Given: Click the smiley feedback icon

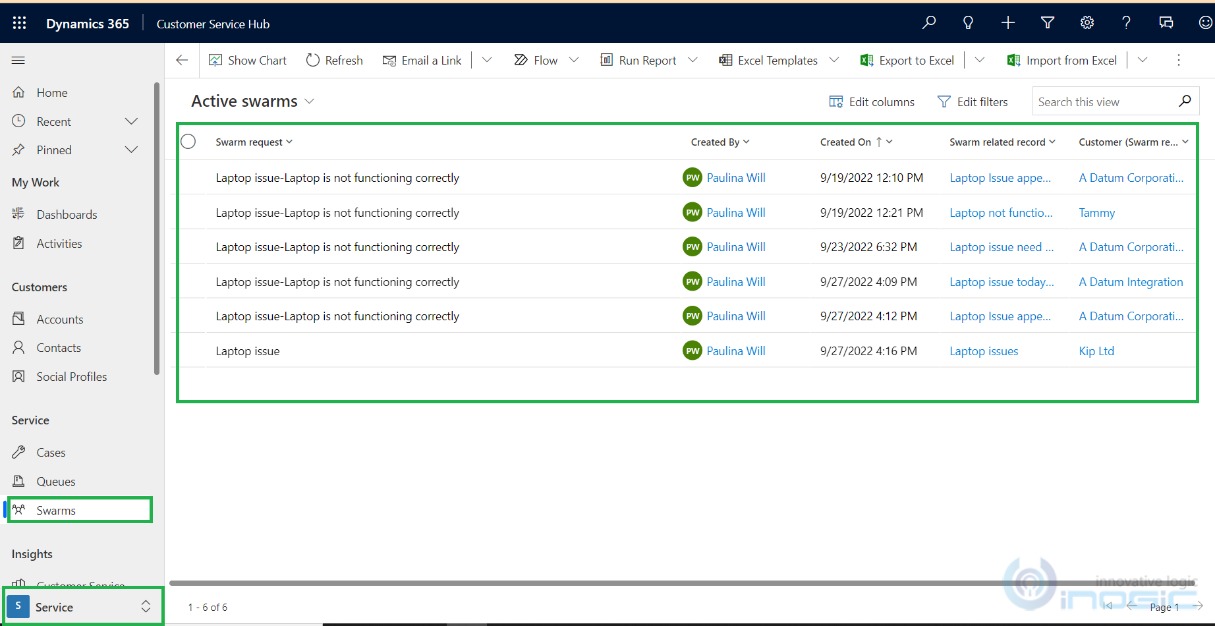Looking at the screenshot, I should pyautogui.click(x=1205, y=23).
